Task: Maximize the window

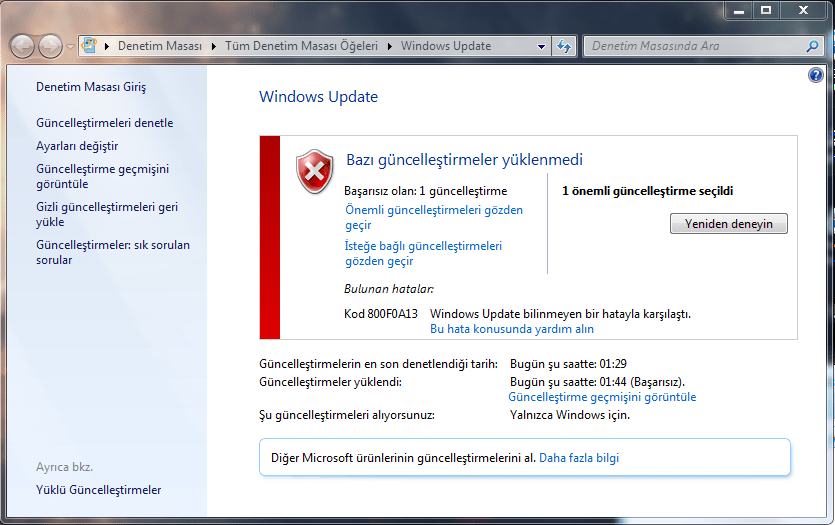Action: point(766,10)
